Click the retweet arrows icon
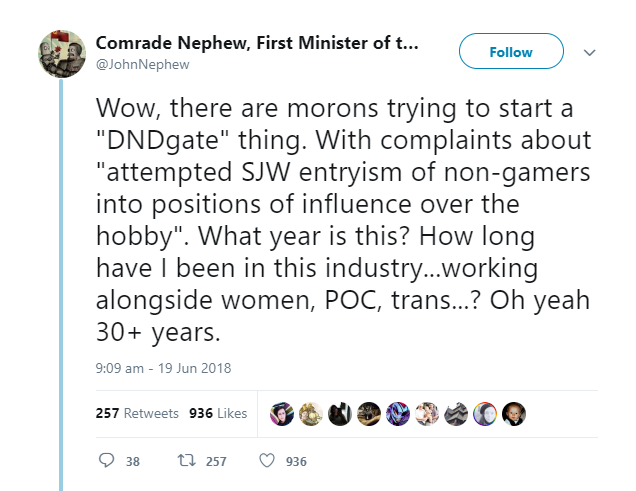Viewport: 636px width, 491px height. (x=185, y=461)
